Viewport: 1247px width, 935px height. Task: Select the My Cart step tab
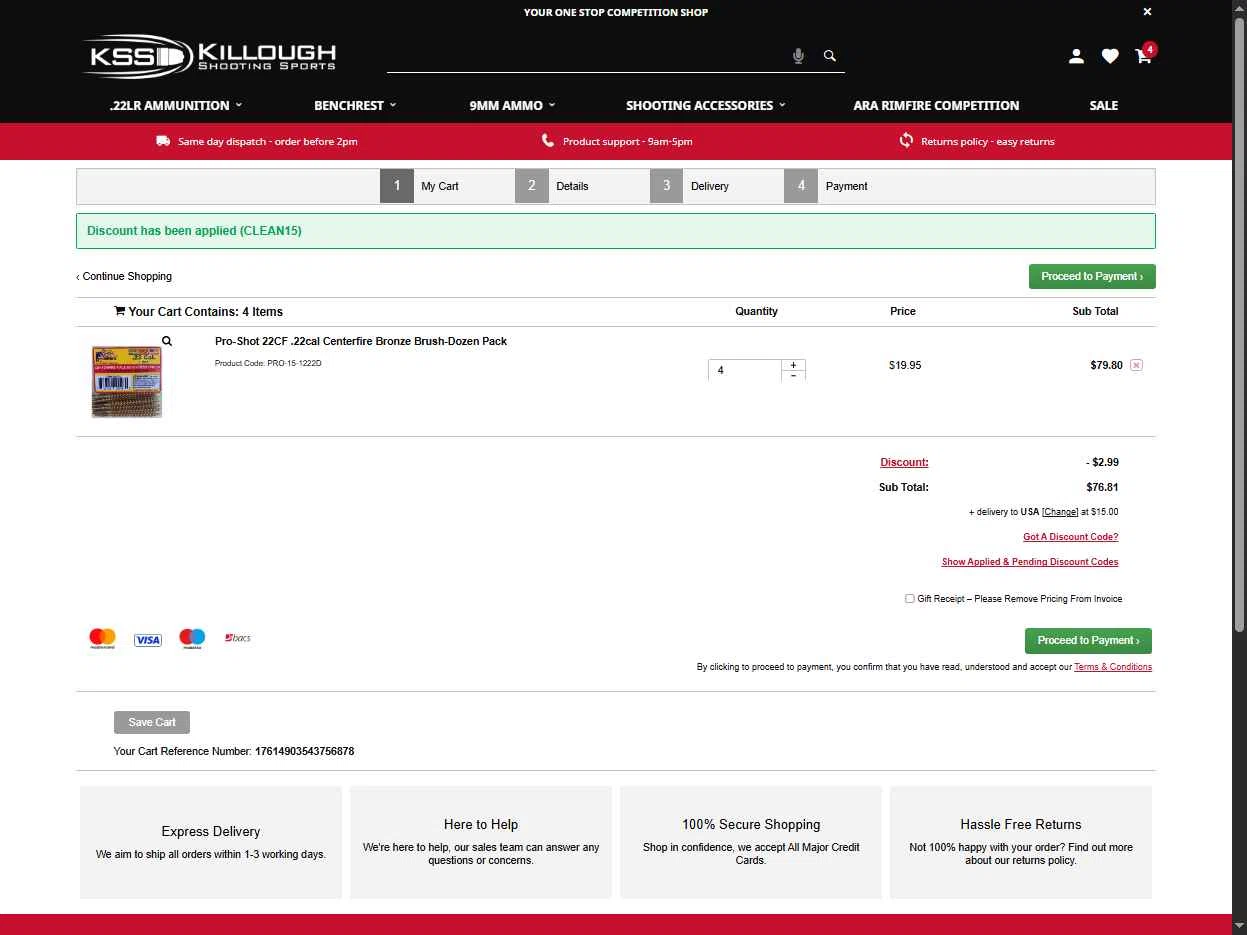446,186
